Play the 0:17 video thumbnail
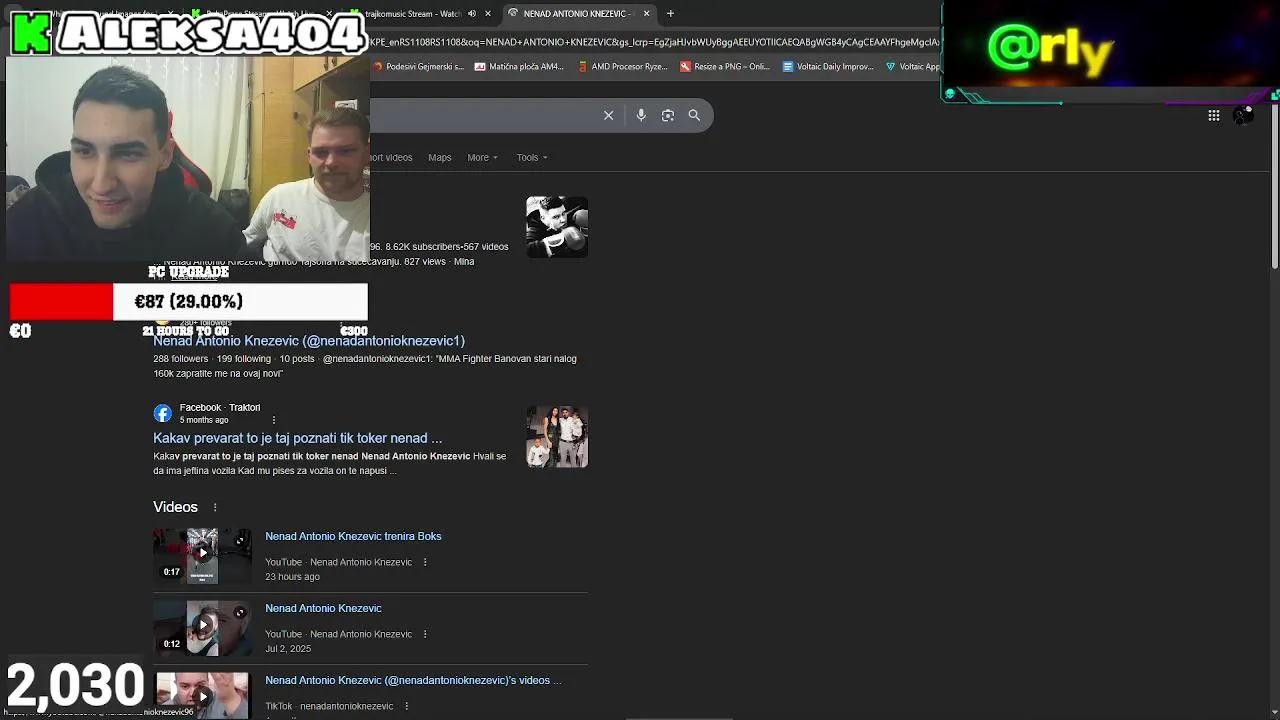This screenshot has height=720, width=1280. pyautogui.click(x=202, y=554)
